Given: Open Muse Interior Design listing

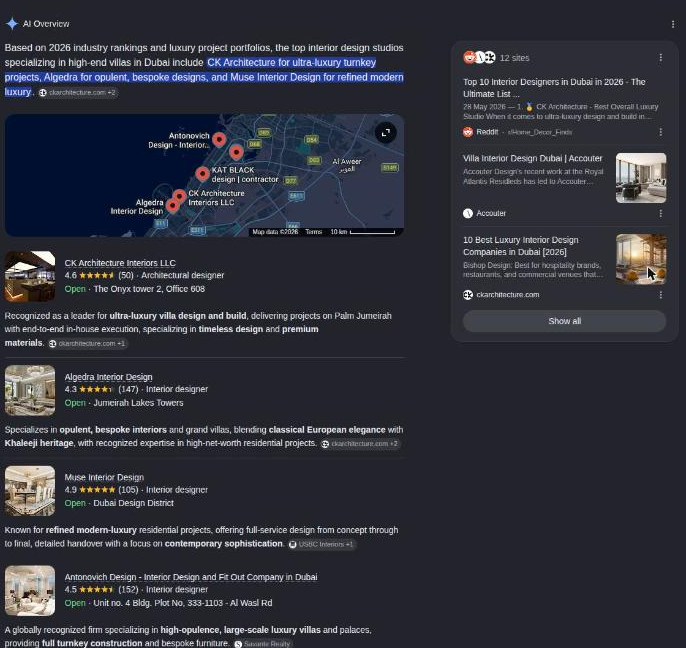Looking at the screenshot, I should pyautogui.click(x=104, y=477).
